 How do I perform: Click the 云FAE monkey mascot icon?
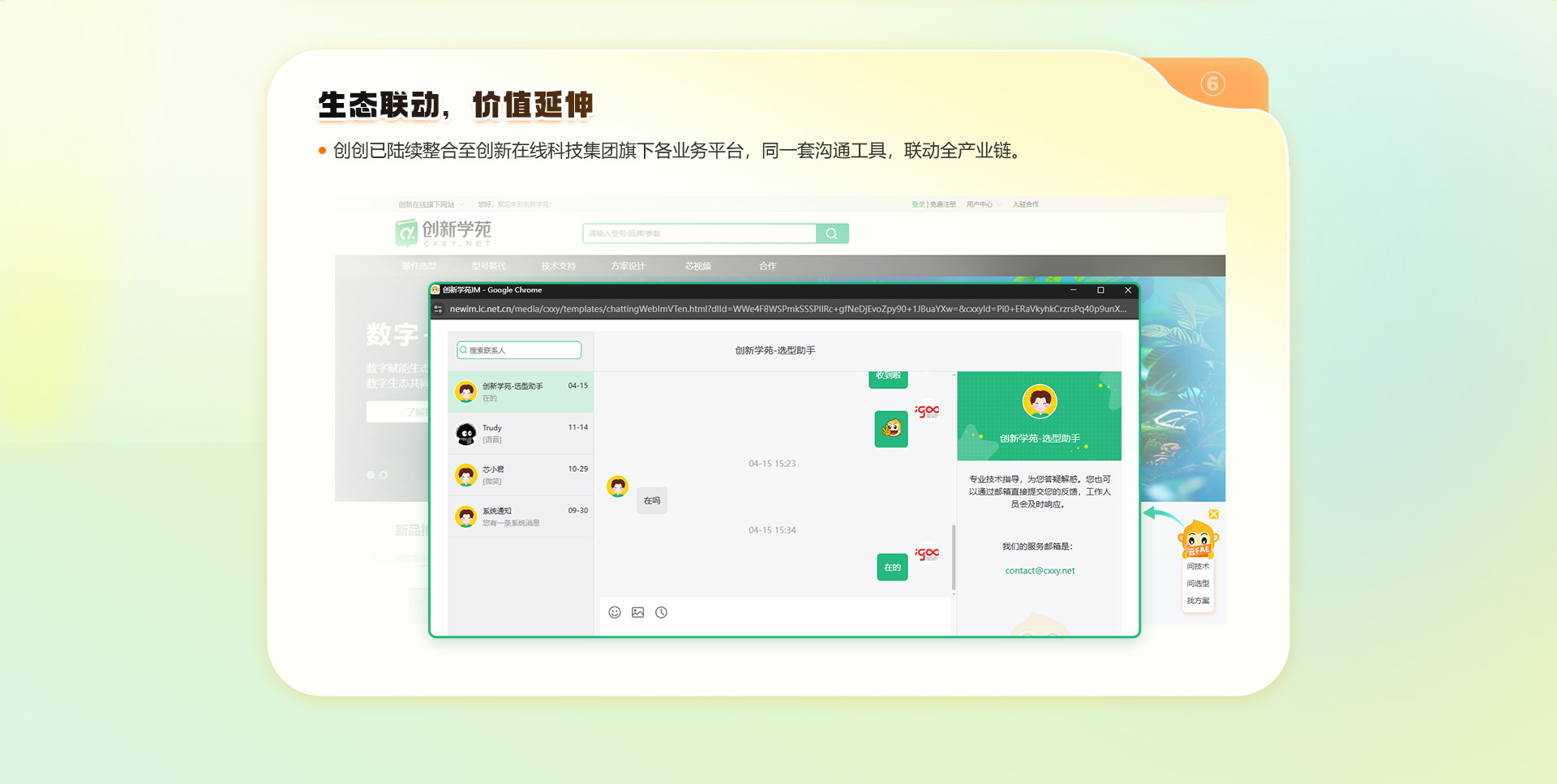pyautogui.click(x=1198, y=540)
